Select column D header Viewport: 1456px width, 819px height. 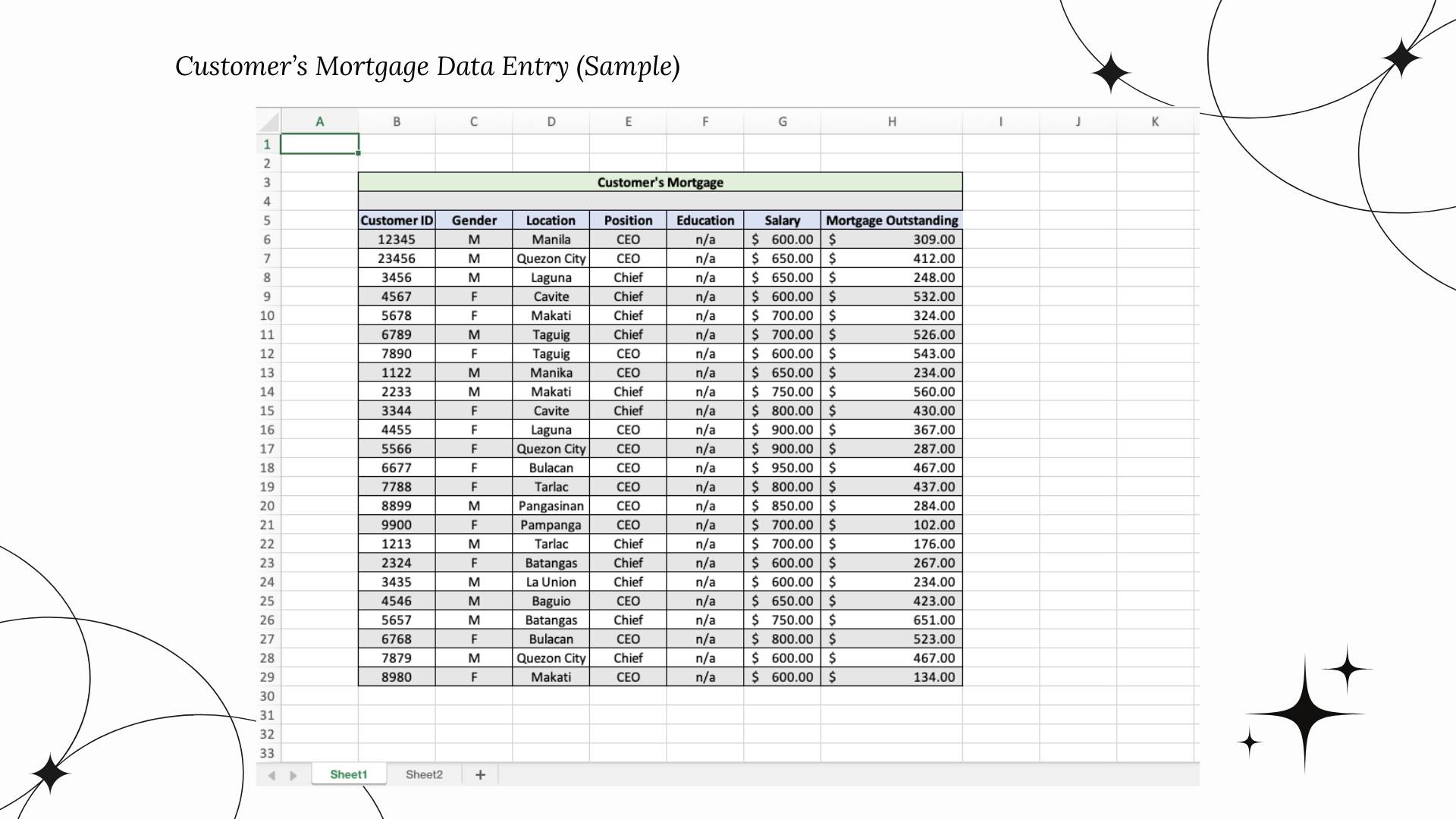pos(551,121)
